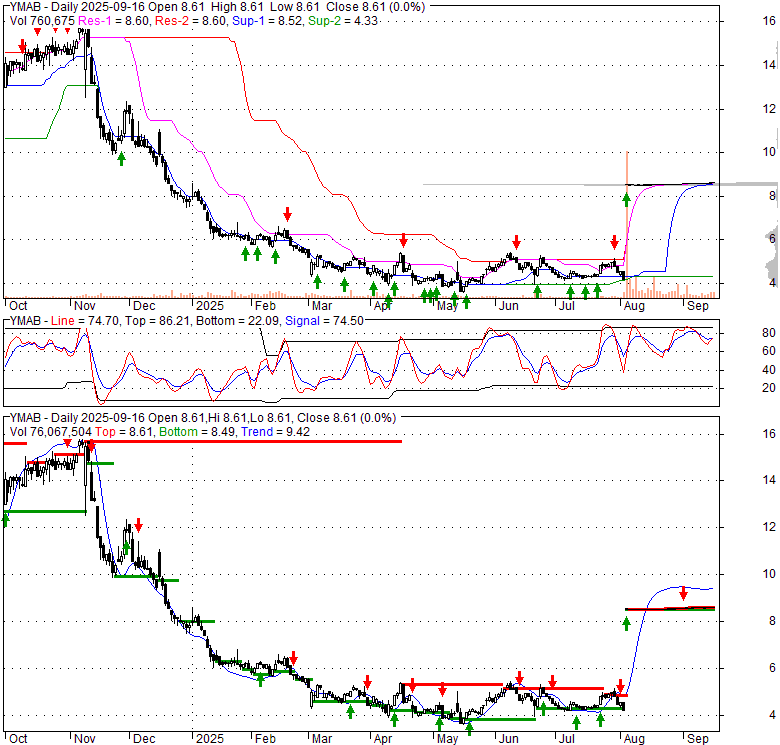The image size is (780, 745).
Task: Click the 'Bottom = 8.49' label in bottom chart
Action: [197, 432]
